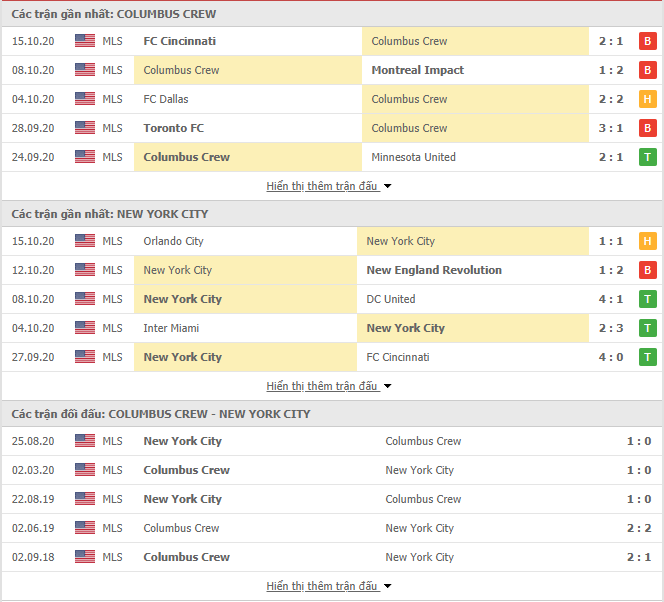The width and height of the screenshot is (664, 602).
Task: Click the 2 : 2 score on 02.06.19 match
Action: pos(639,528)
